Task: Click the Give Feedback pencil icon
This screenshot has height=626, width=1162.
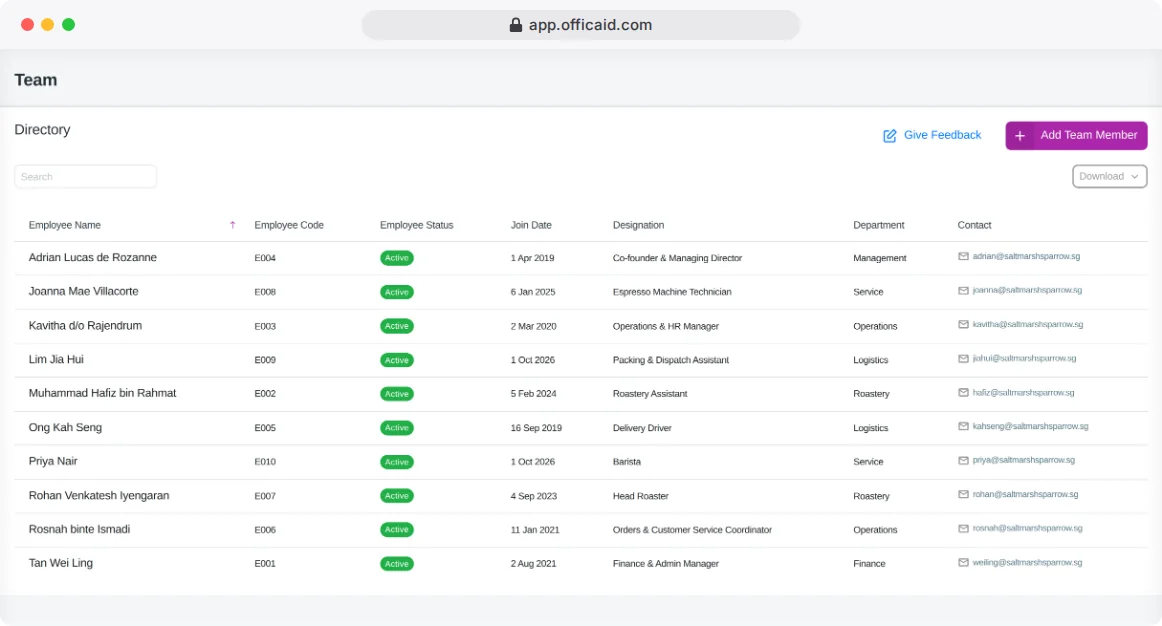Action: [x=889, y=136]
